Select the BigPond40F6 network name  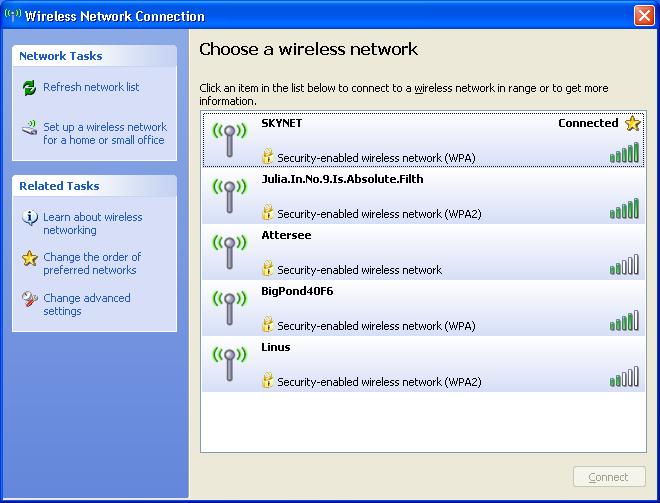click(297, 291)
